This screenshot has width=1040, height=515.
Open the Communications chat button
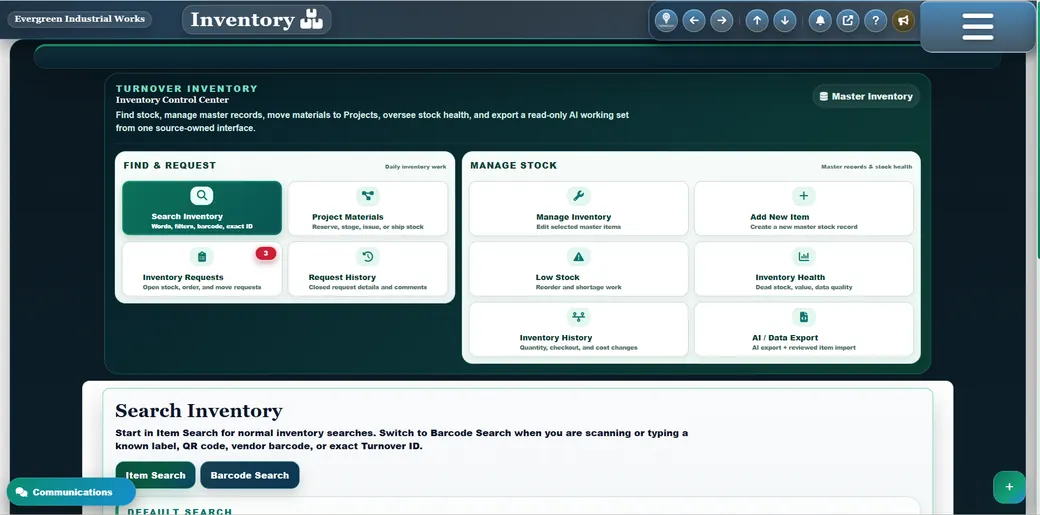(72, 492)
